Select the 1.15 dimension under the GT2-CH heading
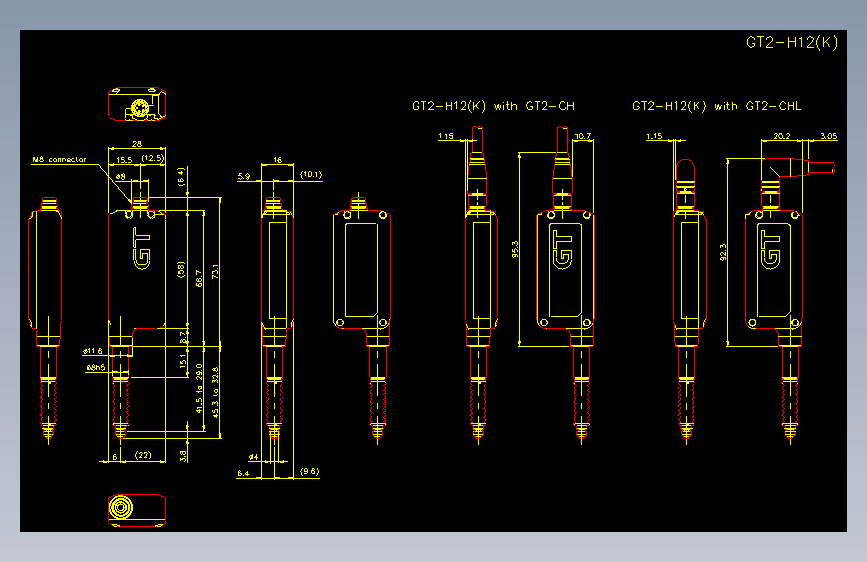This screenshot has height=562, width=867. click(446, 136)
